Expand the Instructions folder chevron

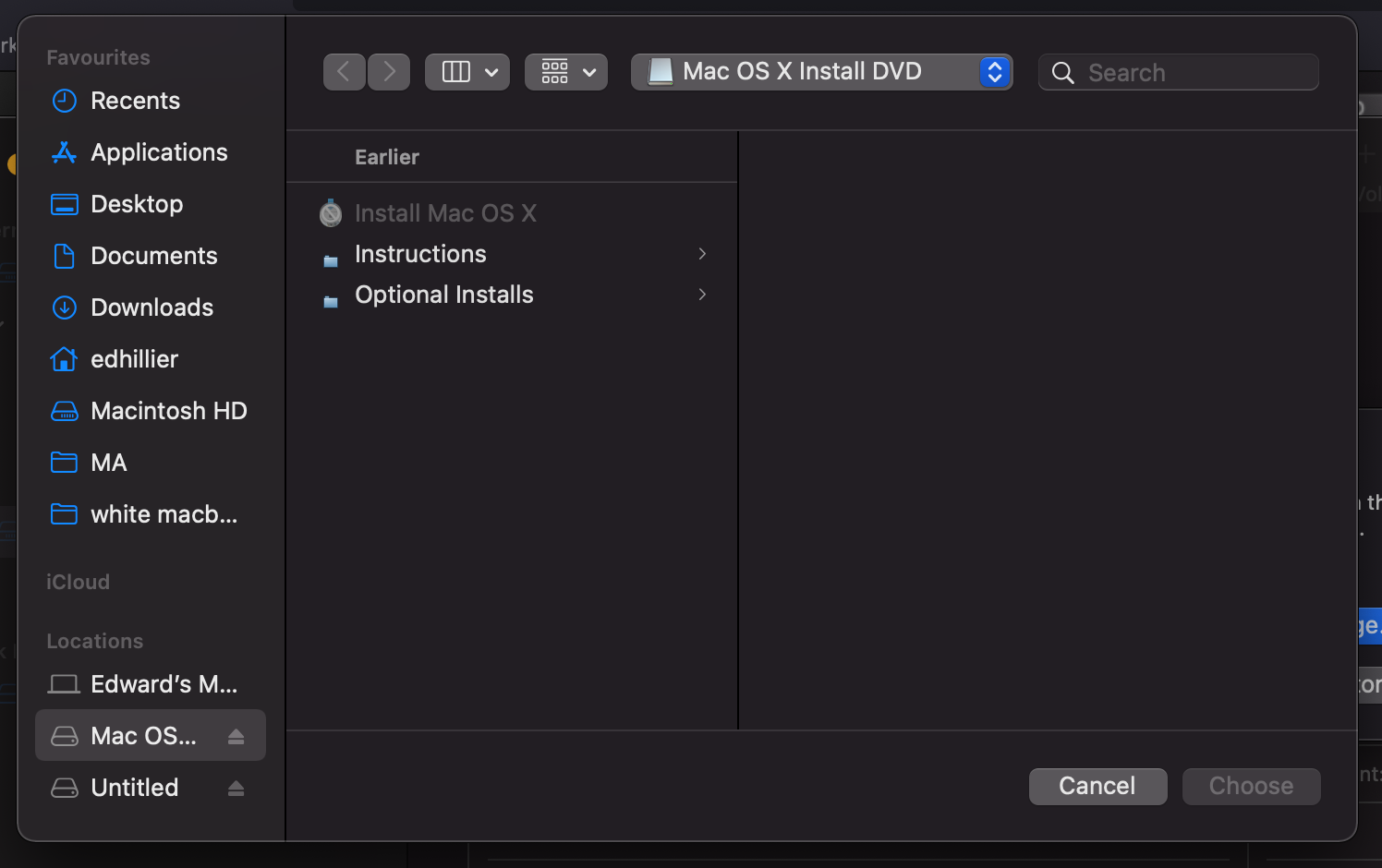pos(703,254)
